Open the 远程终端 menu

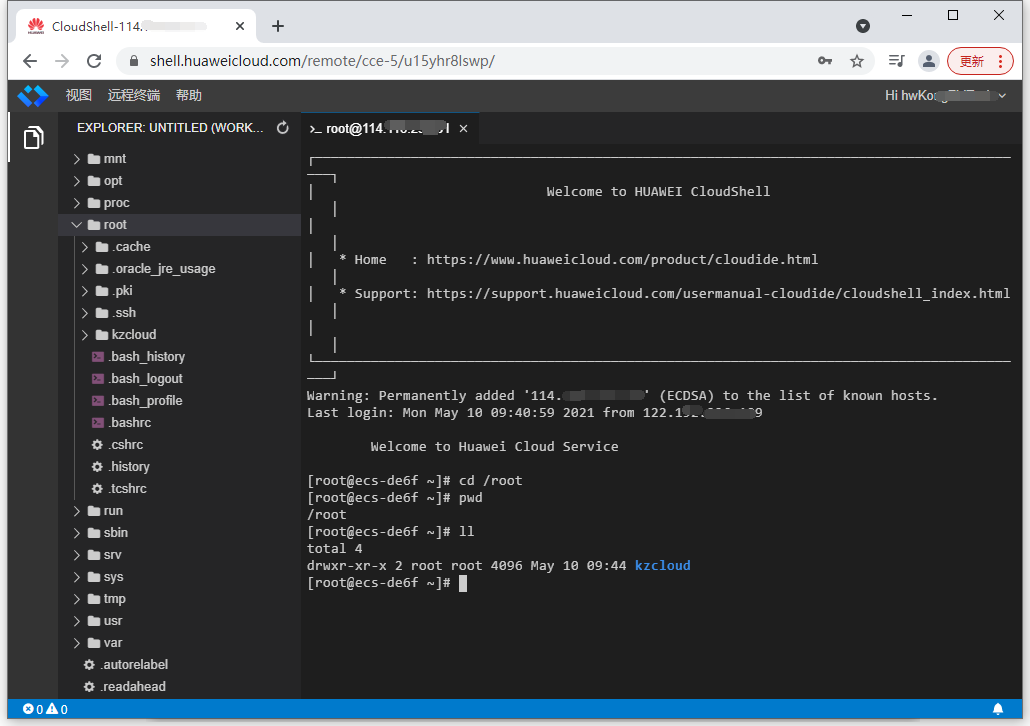tap(134, 96)
